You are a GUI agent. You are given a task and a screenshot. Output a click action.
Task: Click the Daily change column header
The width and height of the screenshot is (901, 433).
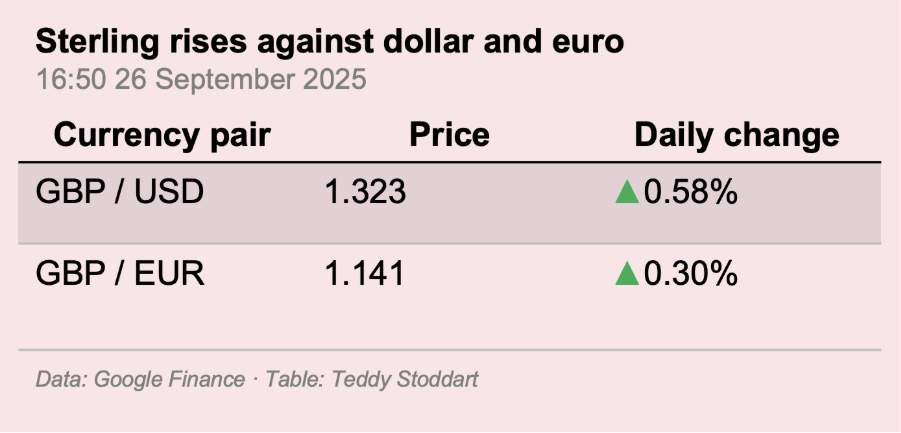[736, 136]
